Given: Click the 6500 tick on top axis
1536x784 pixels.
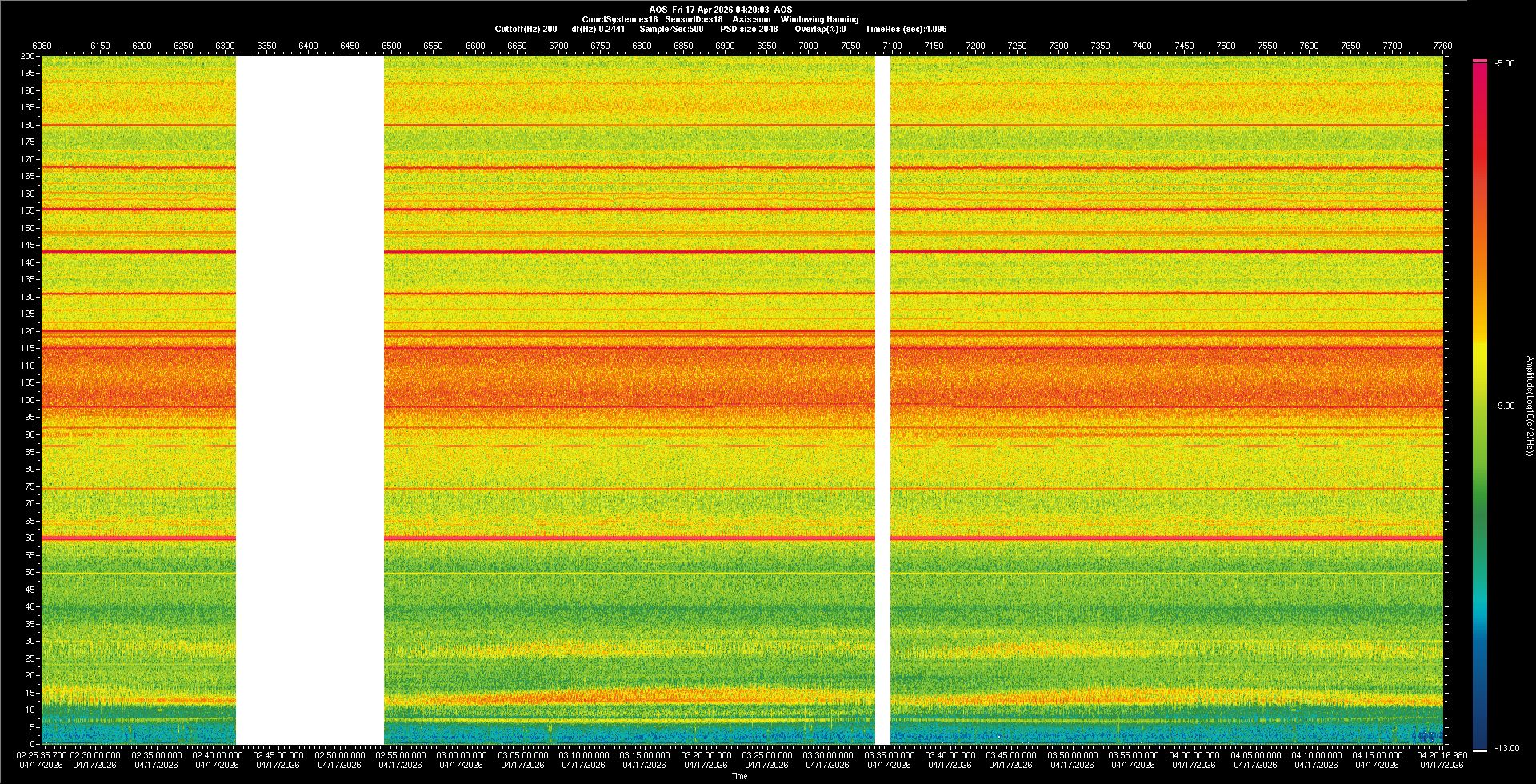Looking at the screenshot, I should coord(391,46).
